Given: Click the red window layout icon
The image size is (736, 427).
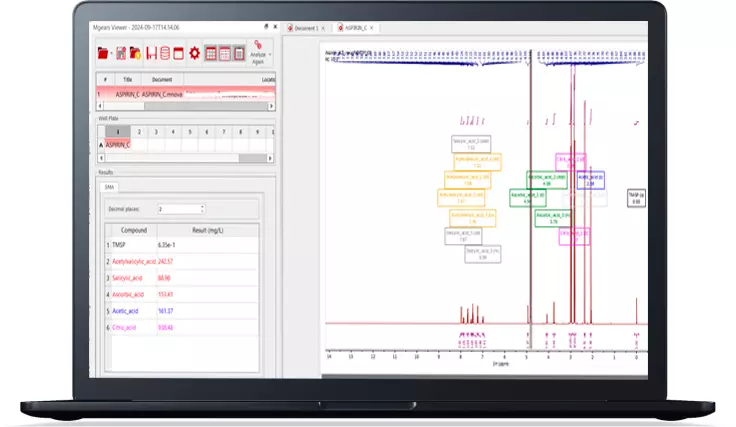Looking at the screenshot, I should (179, 53).
